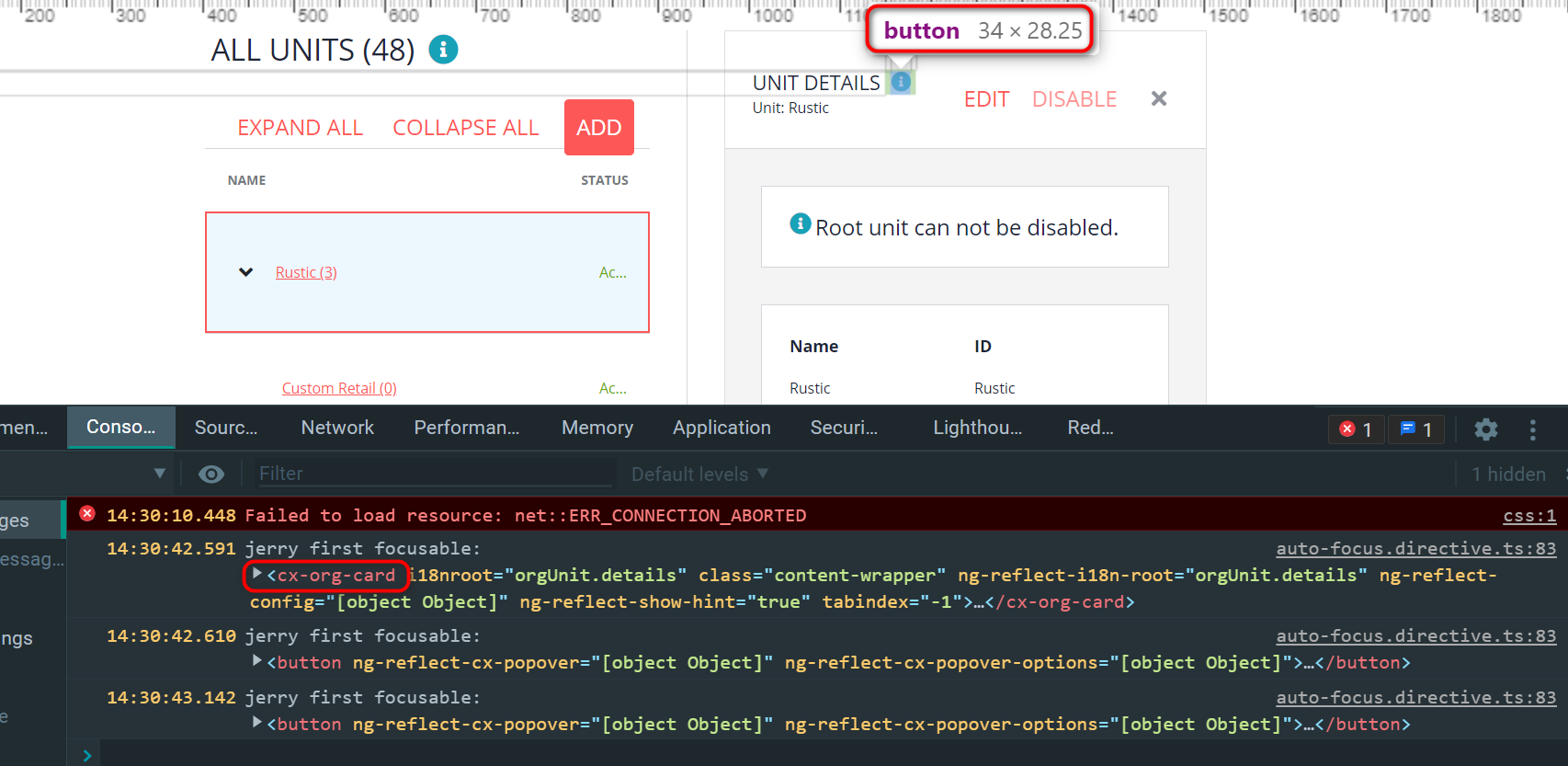The height and width of the screenshot is (766, 1568).
Task: Click EXPAND ALL
Action: tap(301, 128)
